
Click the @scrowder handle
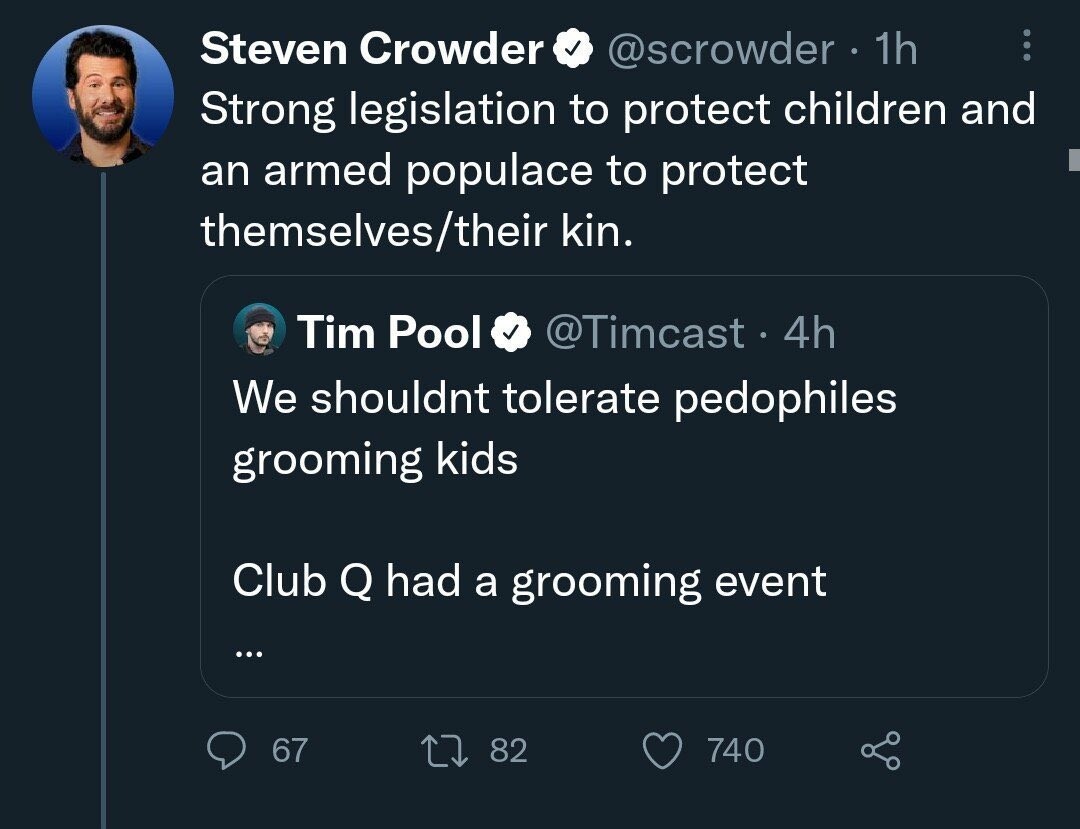coord(719,49)
